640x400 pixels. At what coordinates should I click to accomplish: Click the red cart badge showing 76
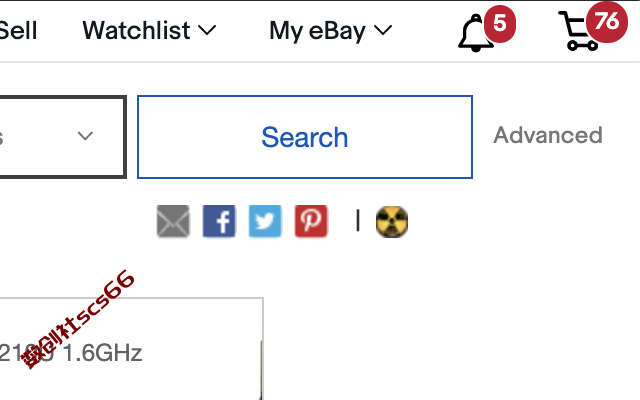pyautogui.click(x=607, y=22)
